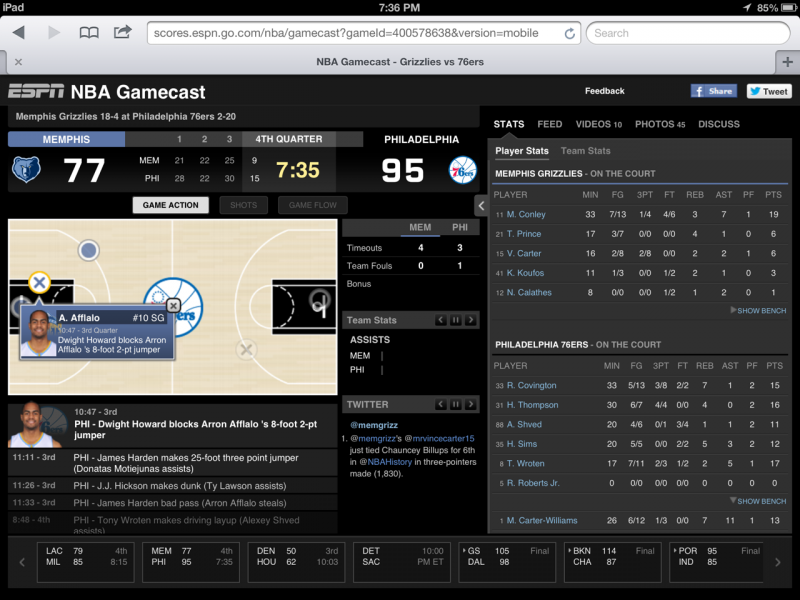Switch to the Game Action view
Screen dimensions: 800x600
point(171,205)
